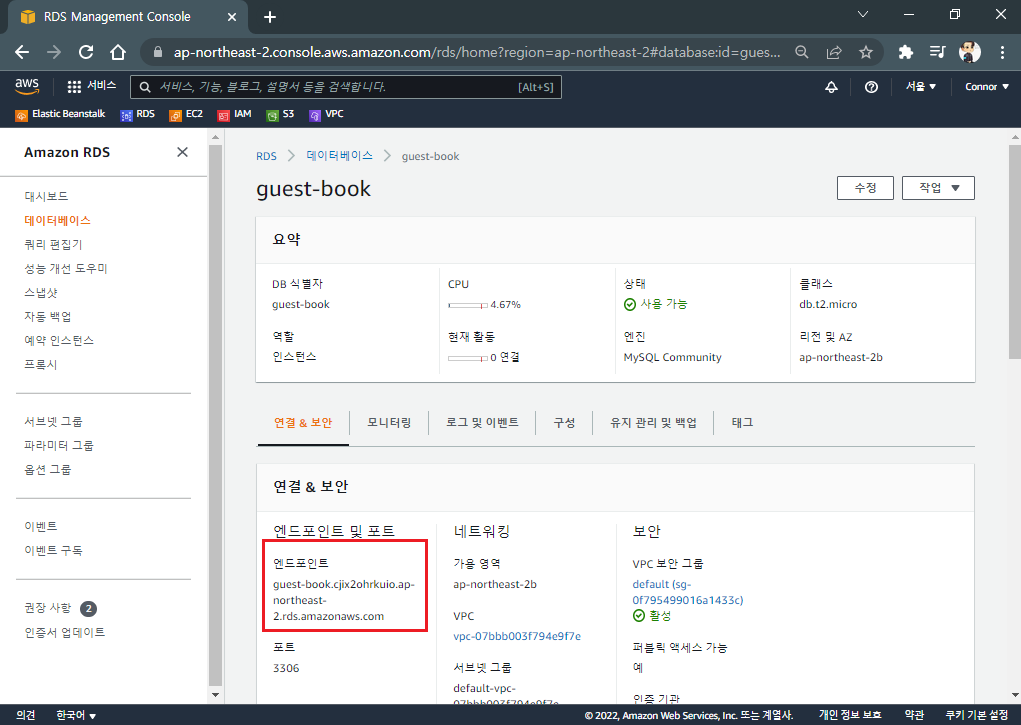Screen dimensions: 1021x725
Task: Open media control icon in browser toolbar
Action: click(x=937, y=52)
